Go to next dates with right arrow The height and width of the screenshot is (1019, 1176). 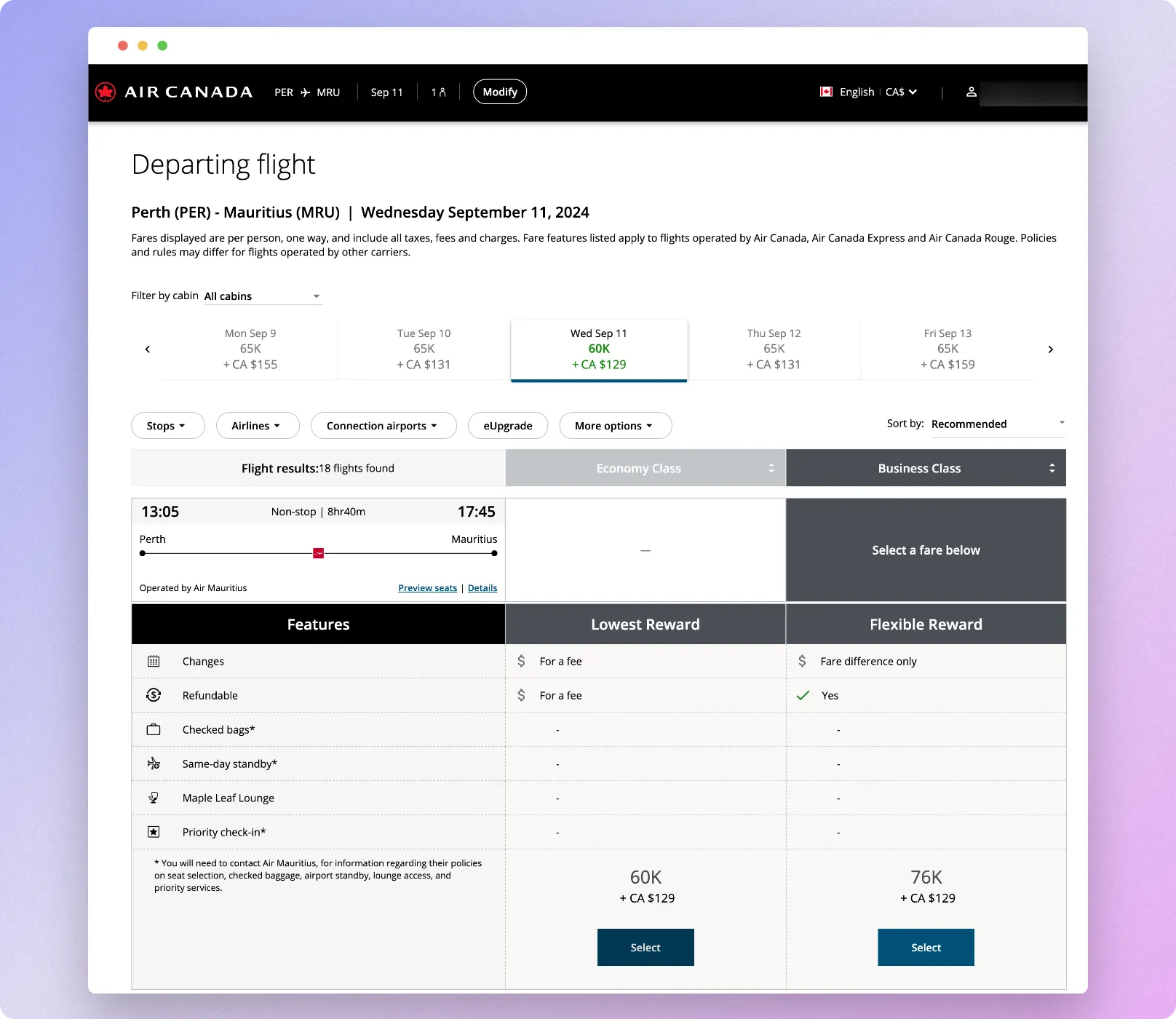point(1050,349)
